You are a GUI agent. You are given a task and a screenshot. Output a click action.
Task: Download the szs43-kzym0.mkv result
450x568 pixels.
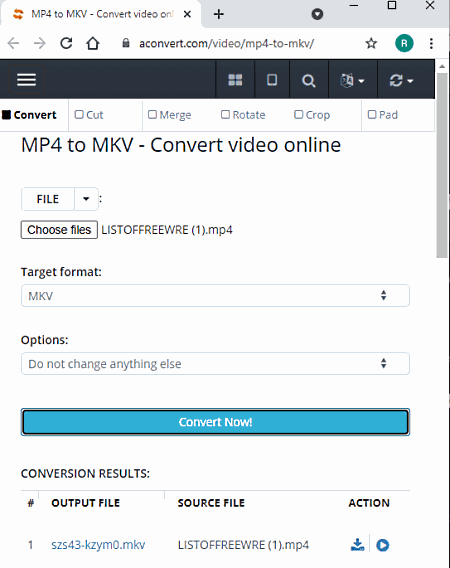(x=357, y=544)
